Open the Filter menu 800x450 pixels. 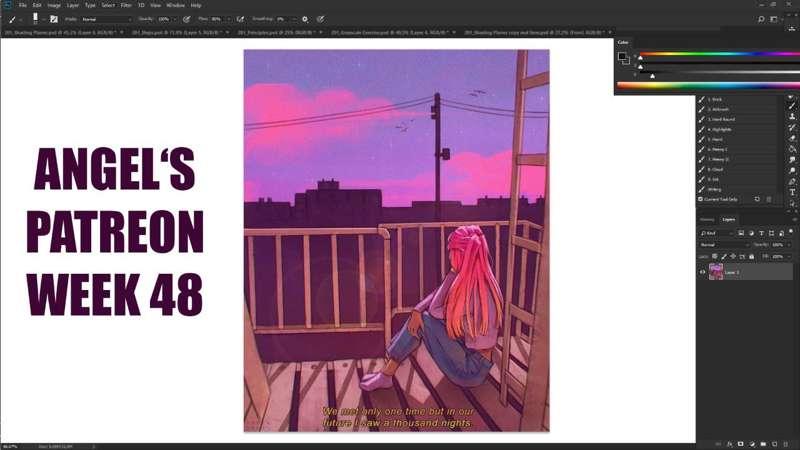126,5
